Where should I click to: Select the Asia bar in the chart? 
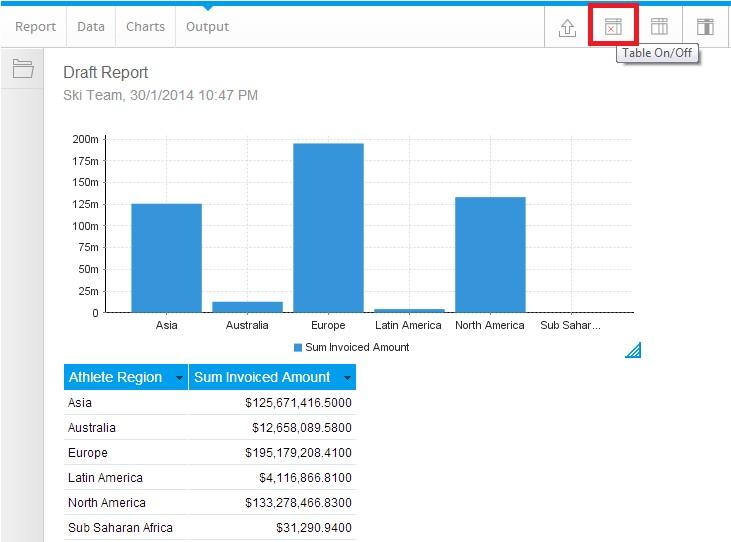point(166,258)
